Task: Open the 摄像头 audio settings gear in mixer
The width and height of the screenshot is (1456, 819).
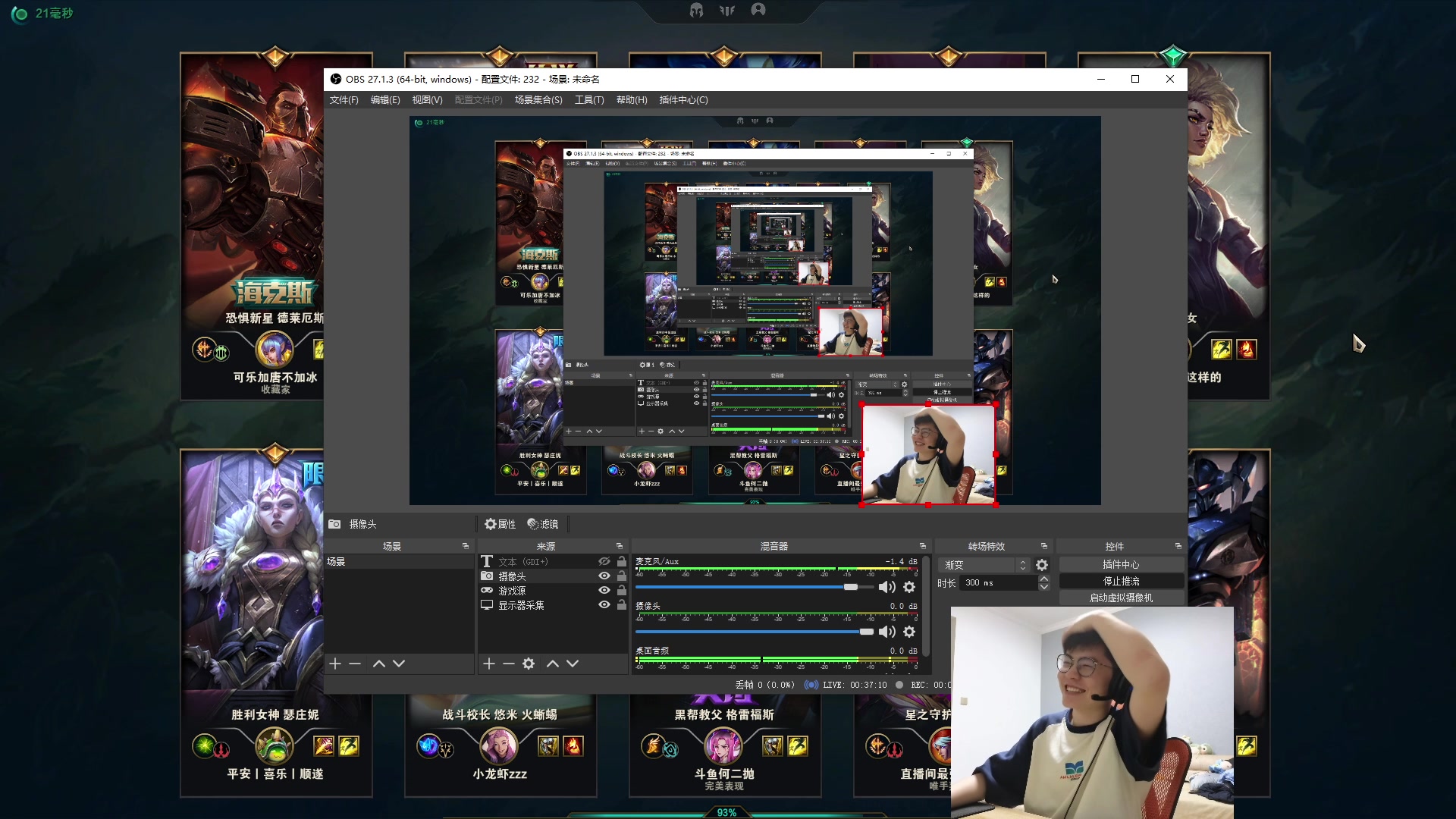Action: pyautogui.click(x=909, y=632)
